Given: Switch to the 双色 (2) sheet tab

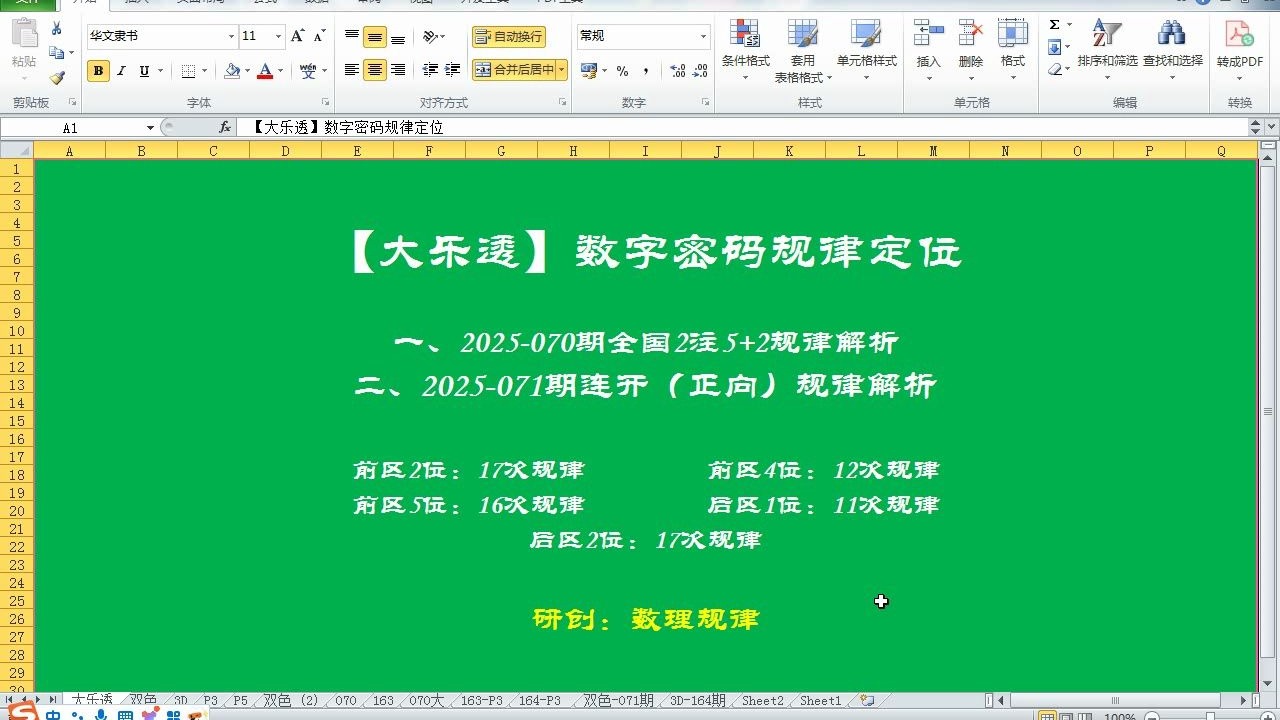Looking at the screenshot, I should (x=290, y=701).
